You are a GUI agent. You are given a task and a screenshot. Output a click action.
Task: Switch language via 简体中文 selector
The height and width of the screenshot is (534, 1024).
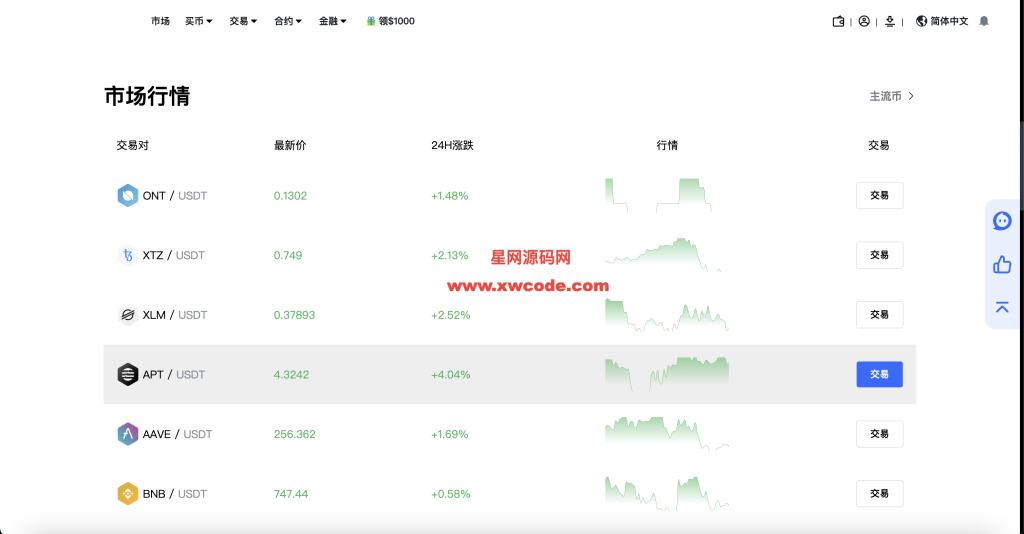942,21
